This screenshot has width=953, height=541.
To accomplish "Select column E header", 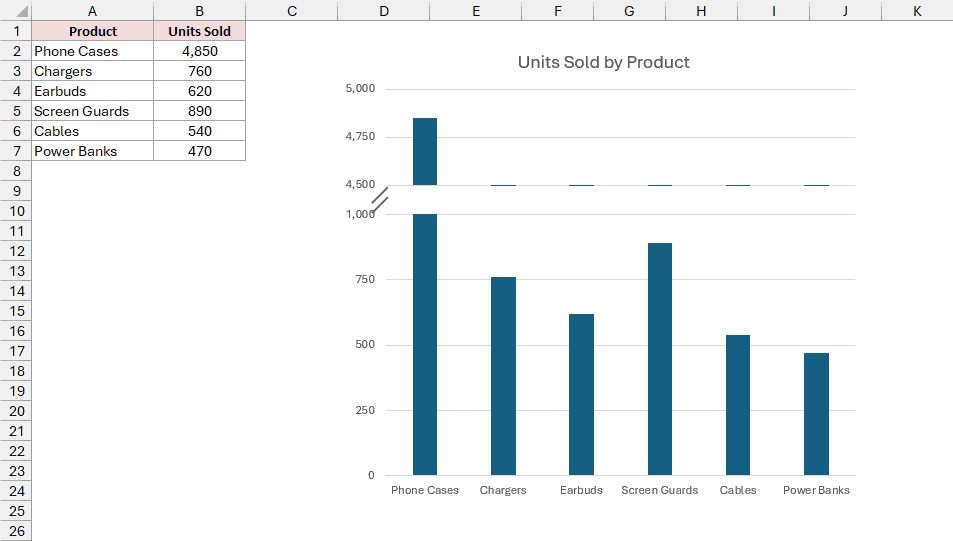I will pos(475,10).
